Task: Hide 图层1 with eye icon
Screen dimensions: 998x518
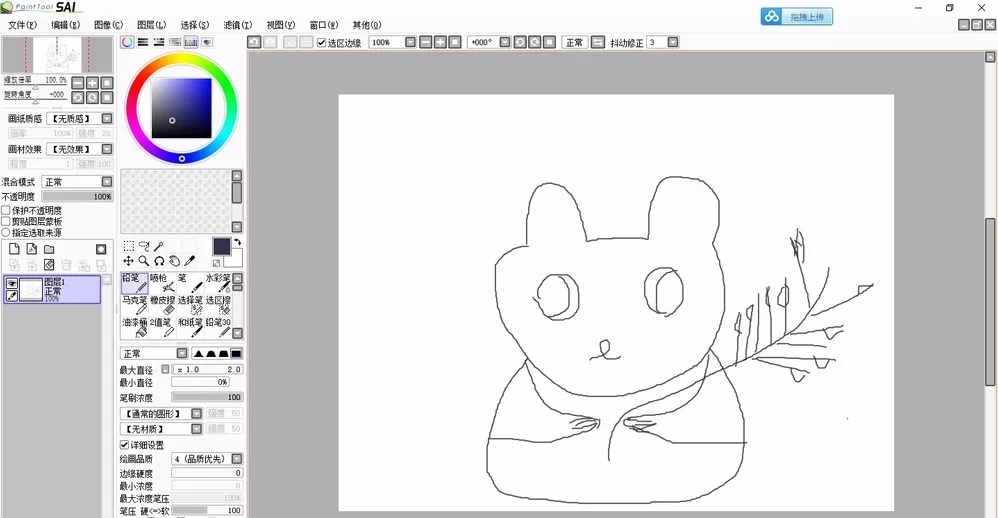Action: 11,284
